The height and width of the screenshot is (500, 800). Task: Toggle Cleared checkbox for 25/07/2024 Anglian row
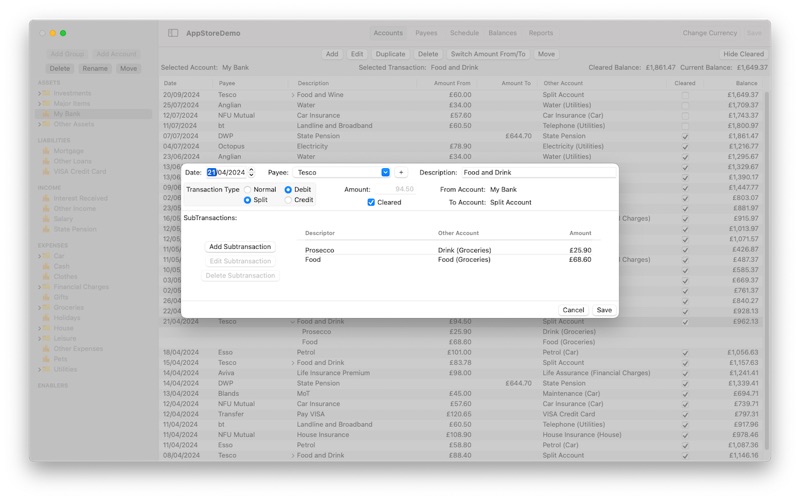click(685, 106)
